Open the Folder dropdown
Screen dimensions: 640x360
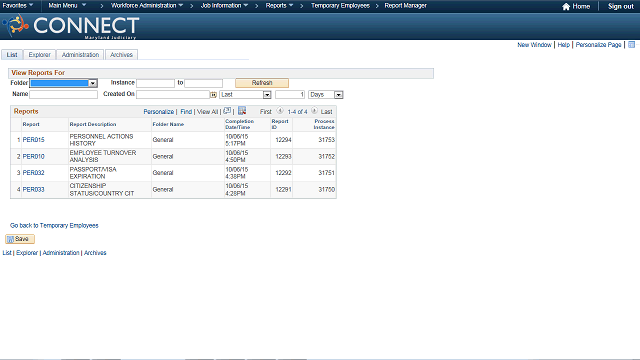(64, 83)
